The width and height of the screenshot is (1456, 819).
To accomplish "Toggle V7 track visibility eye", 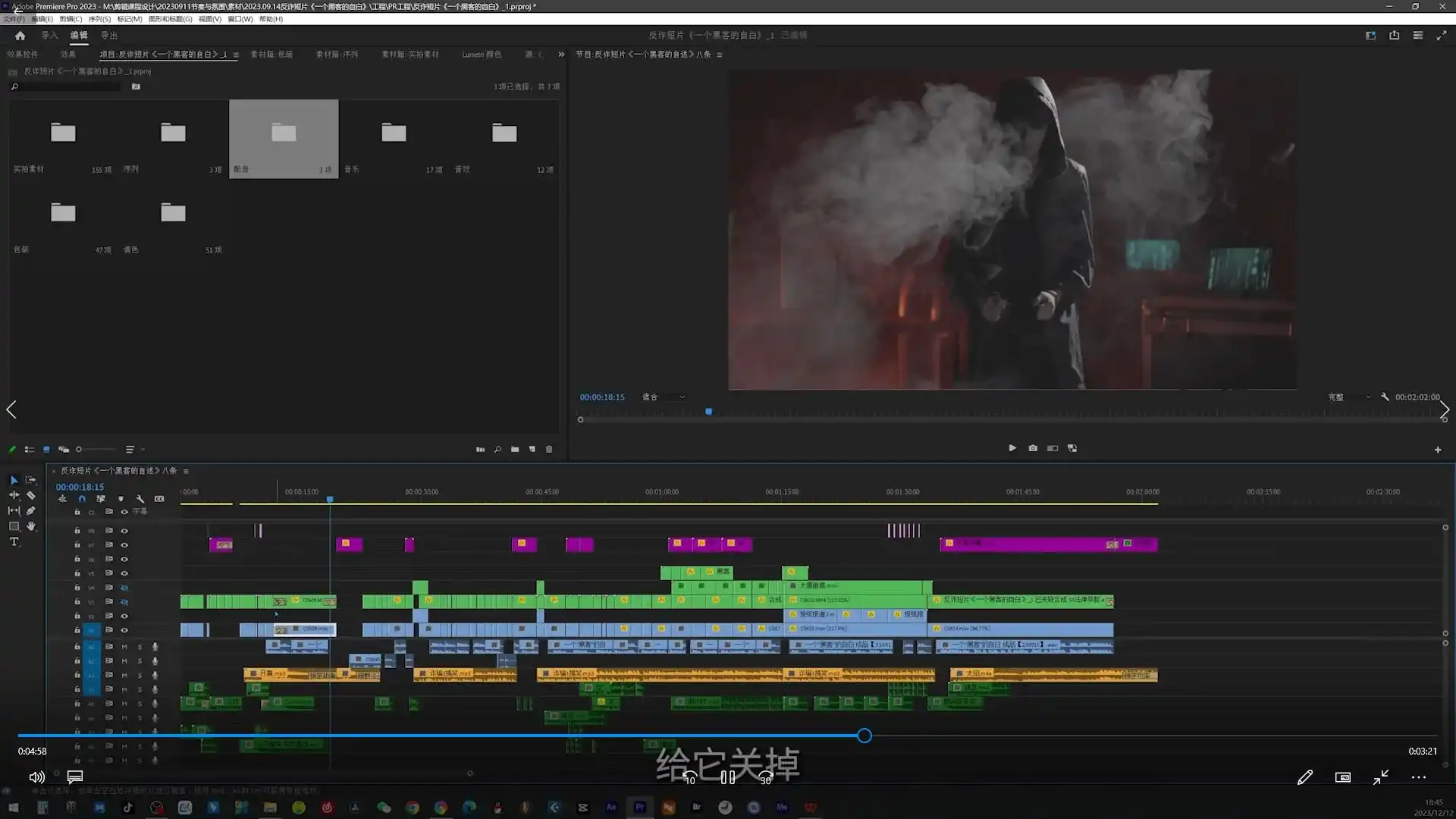I will [124, 544].
